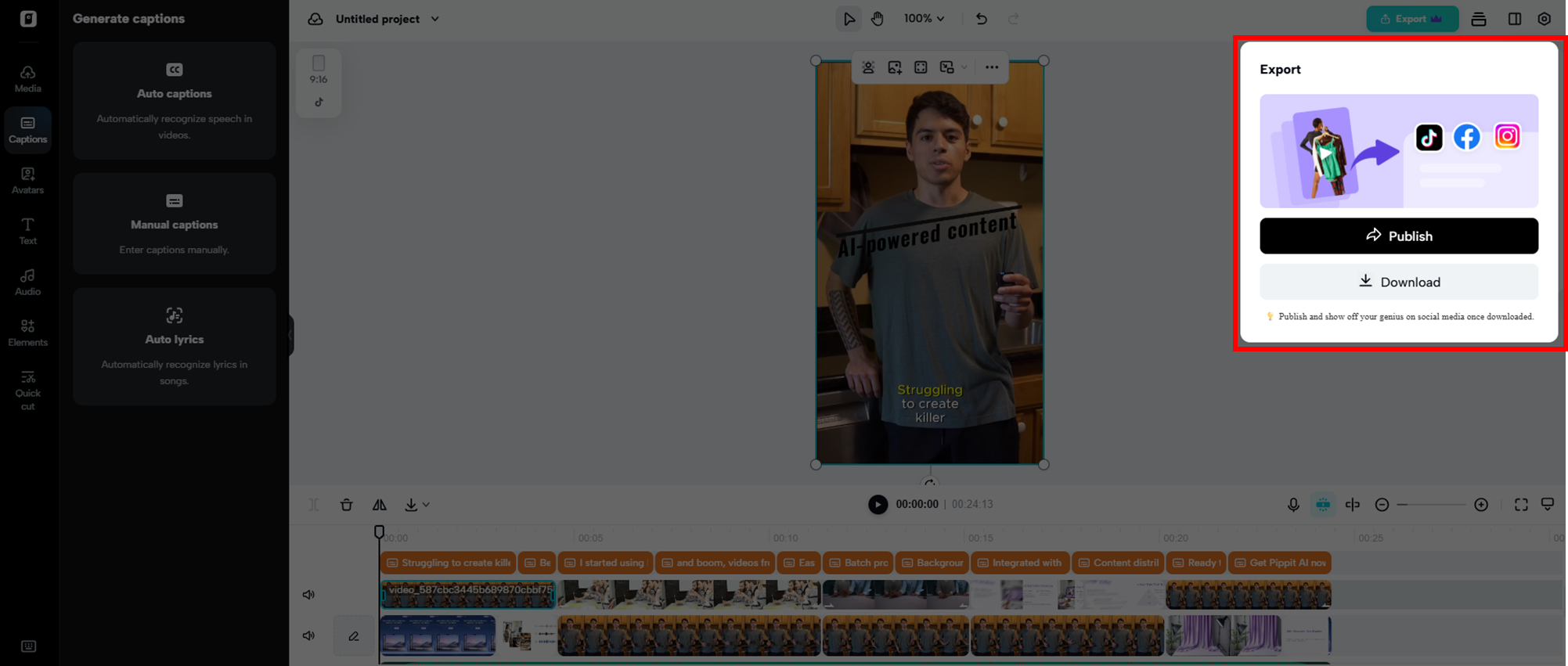Open the Text panel
1568x666 pixels.
[27, 232]
